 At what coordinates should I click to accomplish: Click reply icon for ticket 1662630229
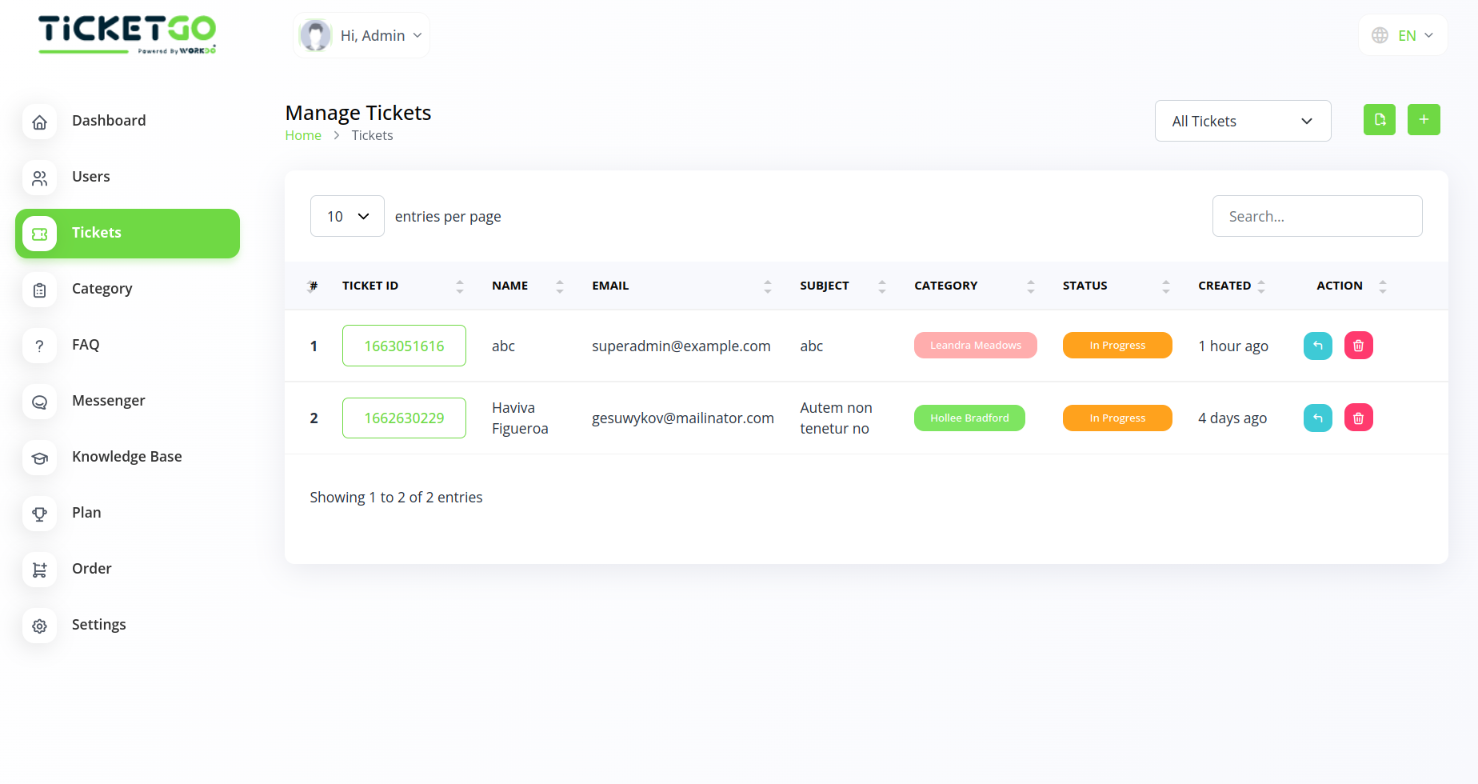point(1317,418)
